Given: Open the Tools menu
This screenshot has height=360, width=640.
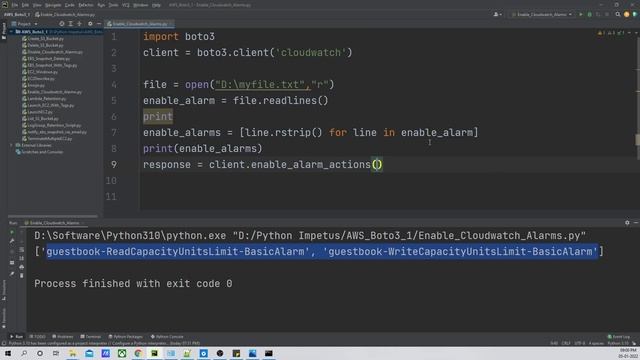Looking at the screenshot, I should tap(113, 5).
